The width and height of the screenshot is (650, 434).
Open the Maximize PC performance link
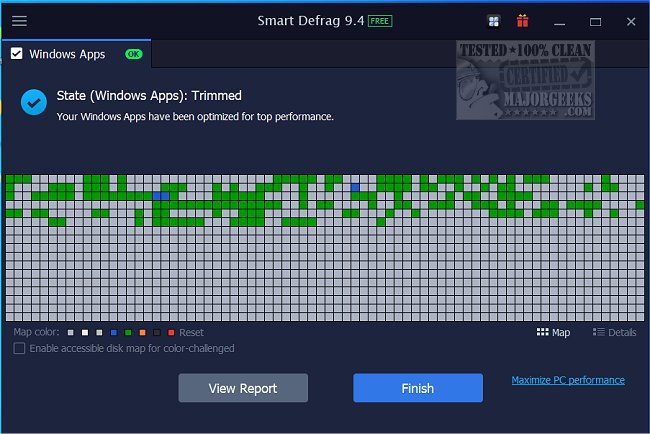click(568, 380)
